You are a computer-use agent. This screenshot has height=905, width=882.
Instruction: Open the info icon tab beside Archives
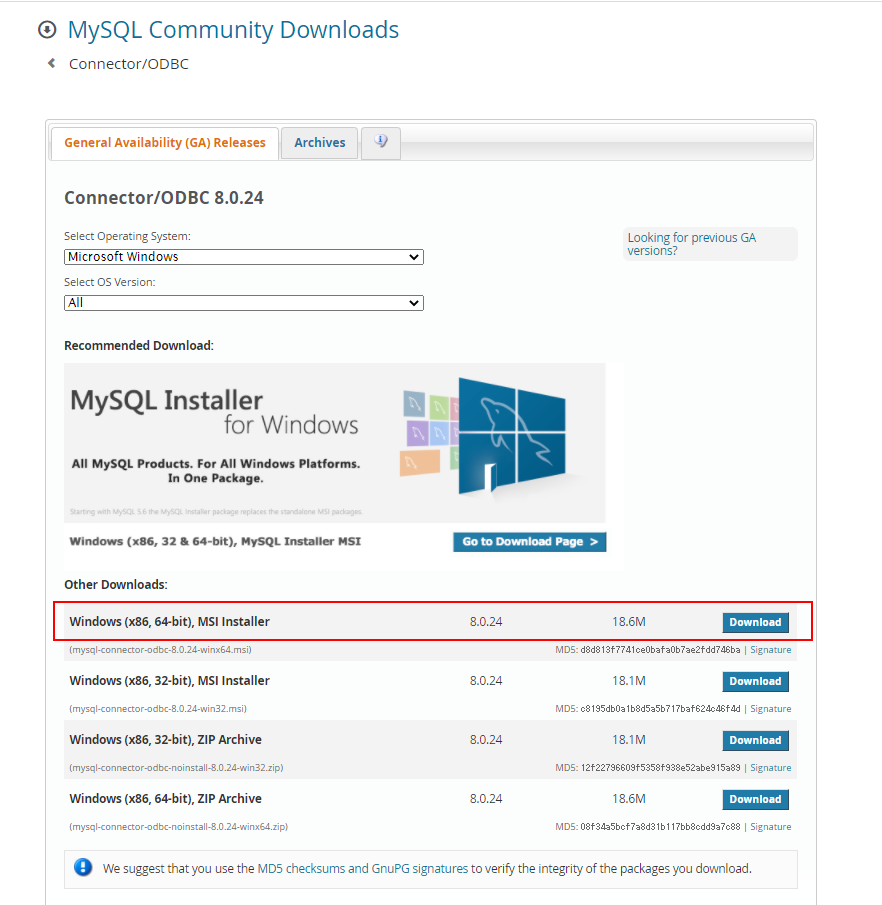pyautogui.click(x=380, y=142)
